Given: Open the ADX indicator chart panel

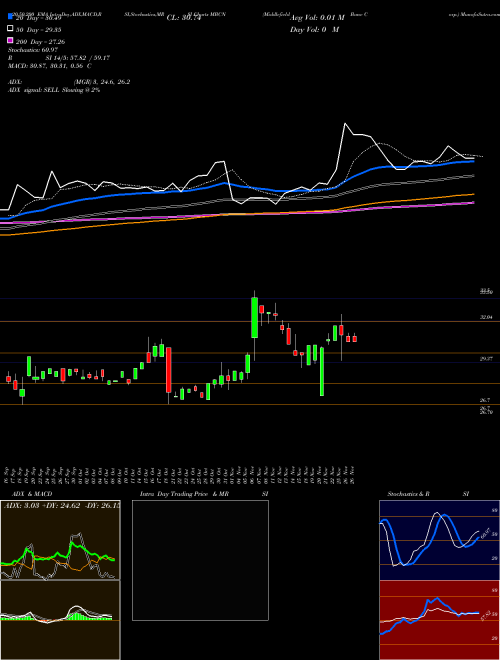Looking at the screenshot, I should [60, 540].
